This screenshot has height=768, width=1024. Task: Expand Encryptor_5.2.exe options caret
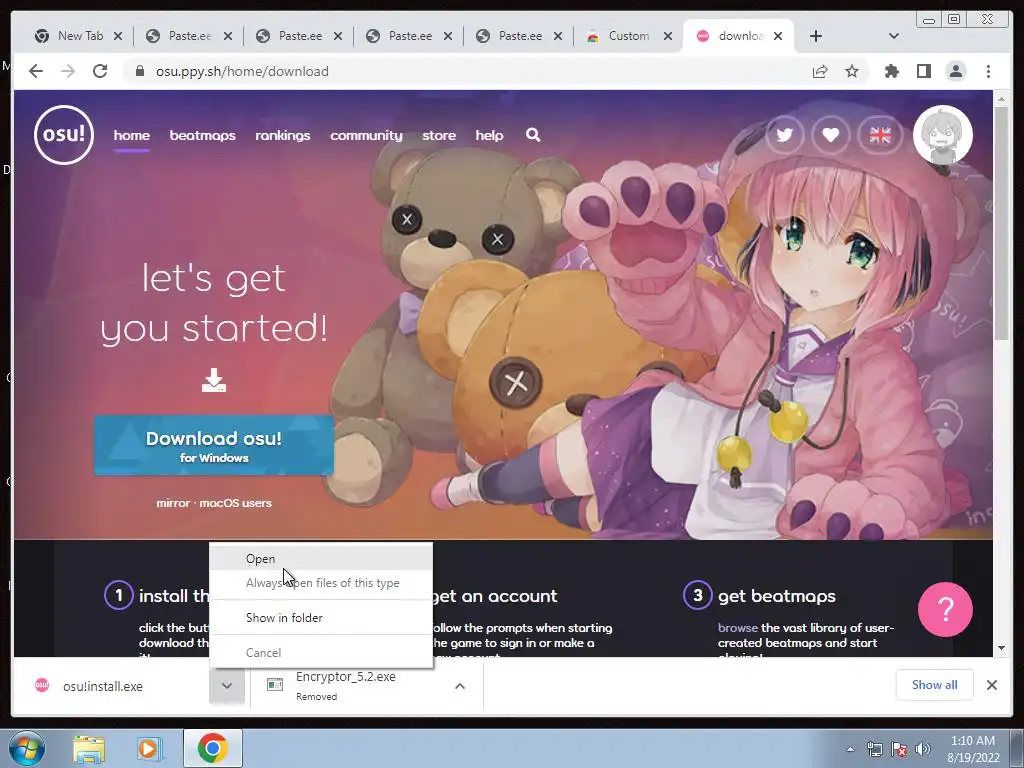pyautogui.click(x=460, y=686)
